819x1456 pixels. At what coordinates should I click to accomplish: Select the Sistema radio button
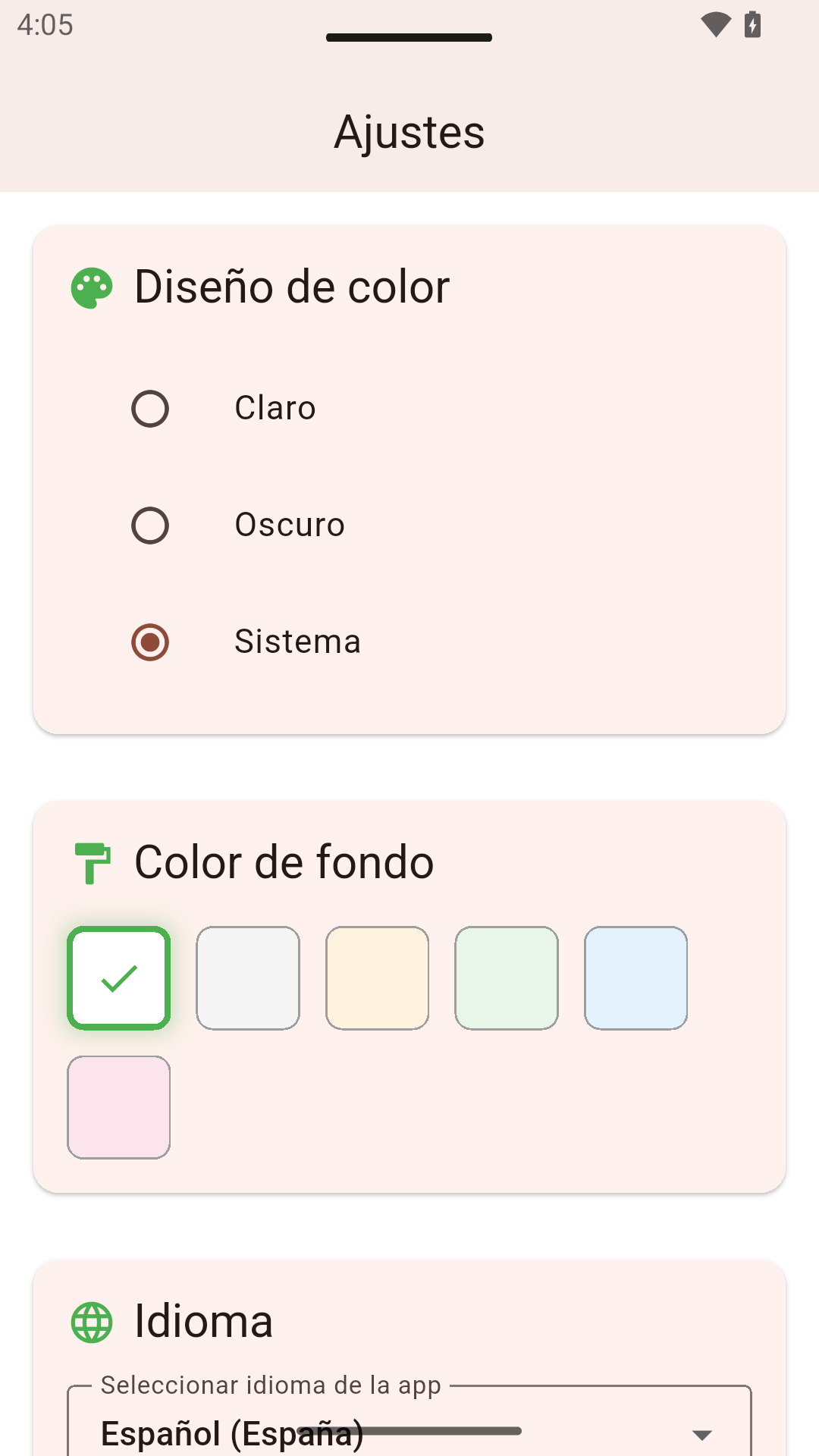pyautogui.click(x=150, y=642)
